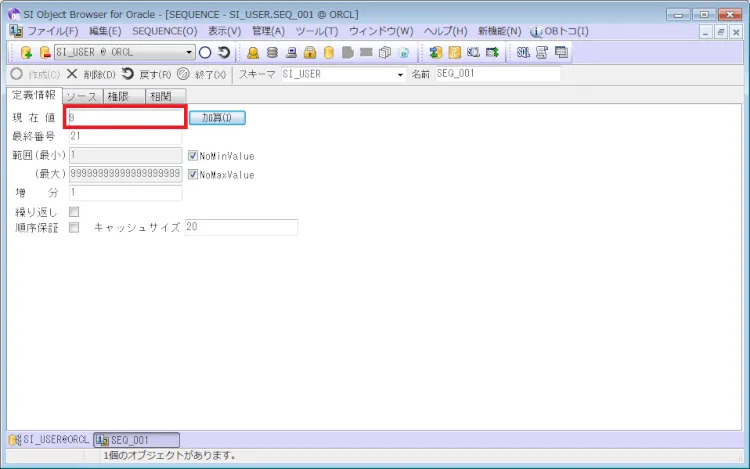The image size is (750, 469).
Task: Open the SEQUENCE(O) menu
Action: (165, 32)
